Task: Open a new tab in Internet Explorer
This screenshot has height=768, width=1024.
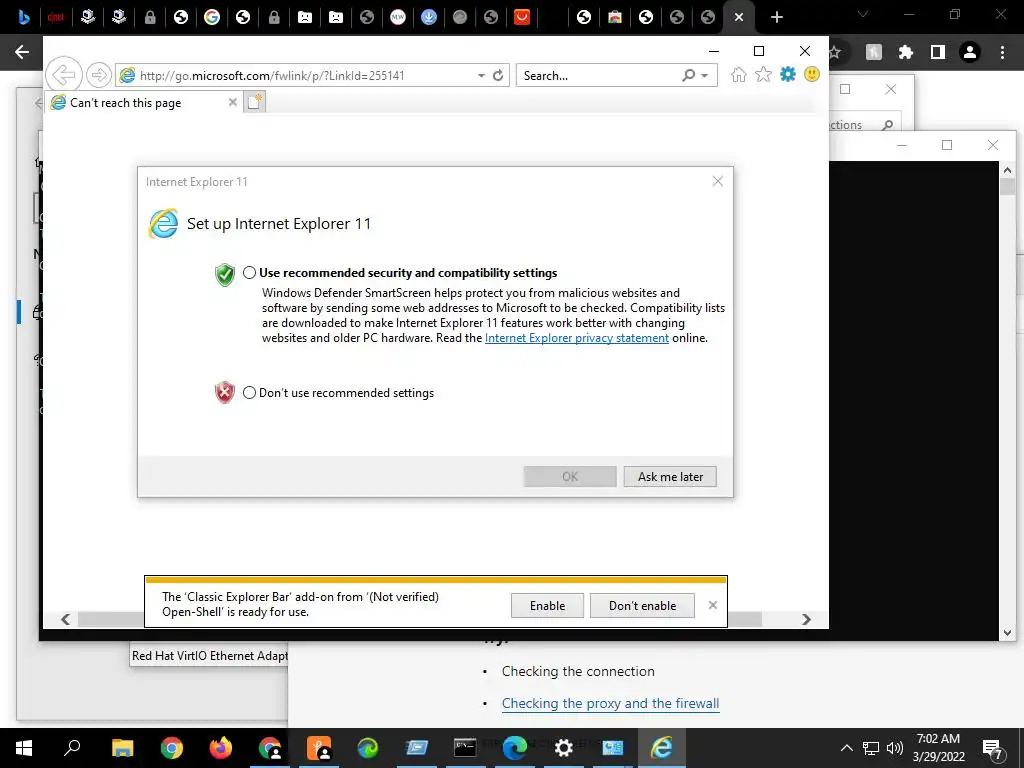Action: point(255,102)
